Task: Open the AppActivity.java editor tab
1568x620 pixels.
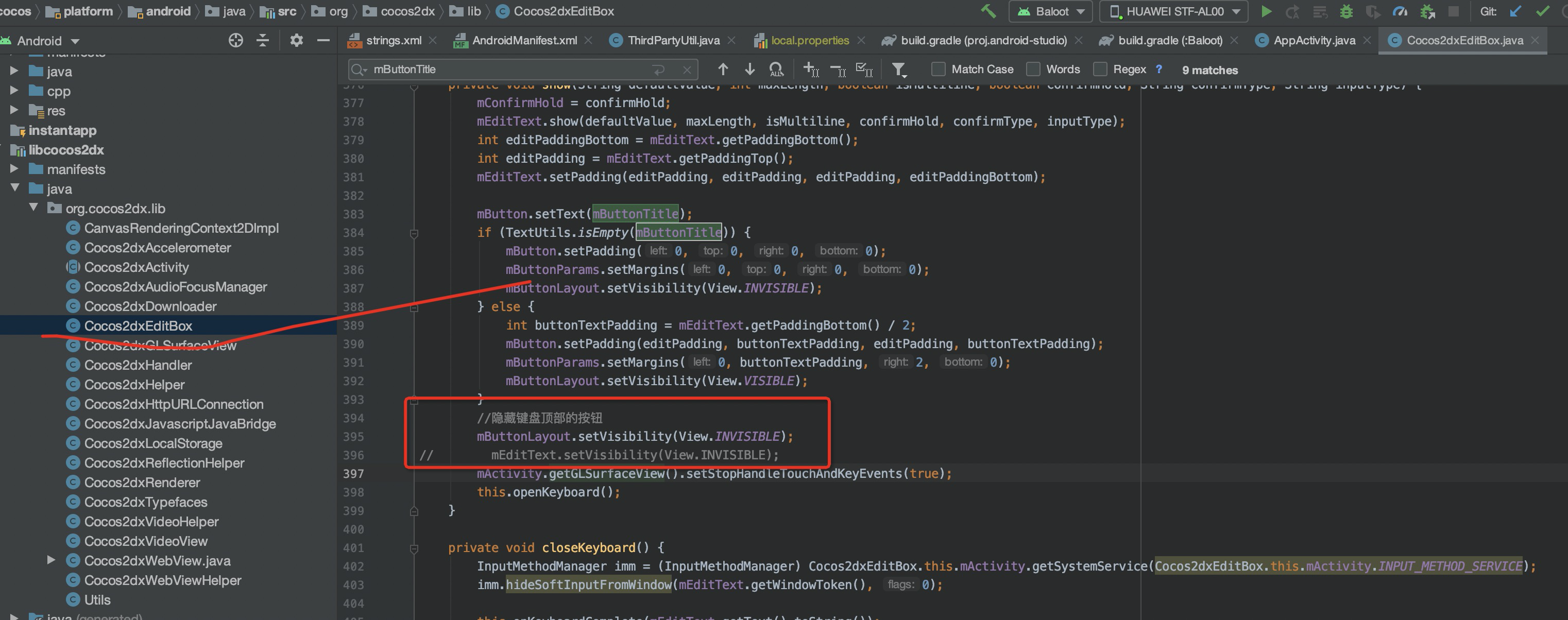Action: tap(1314, 41)
